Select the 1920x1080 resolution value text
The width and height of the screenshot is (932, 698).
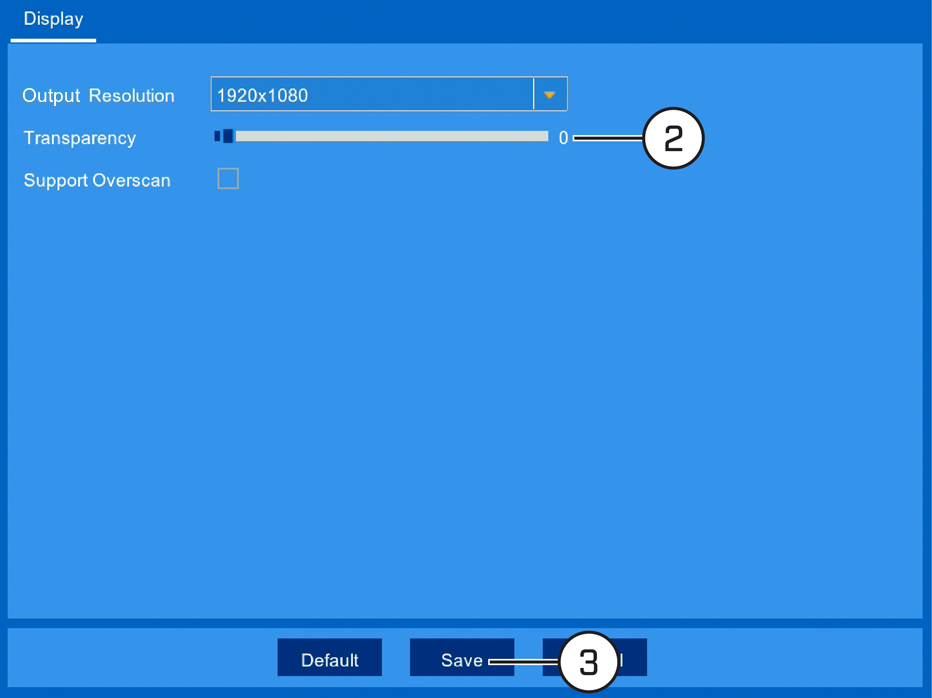coord(262,95)
